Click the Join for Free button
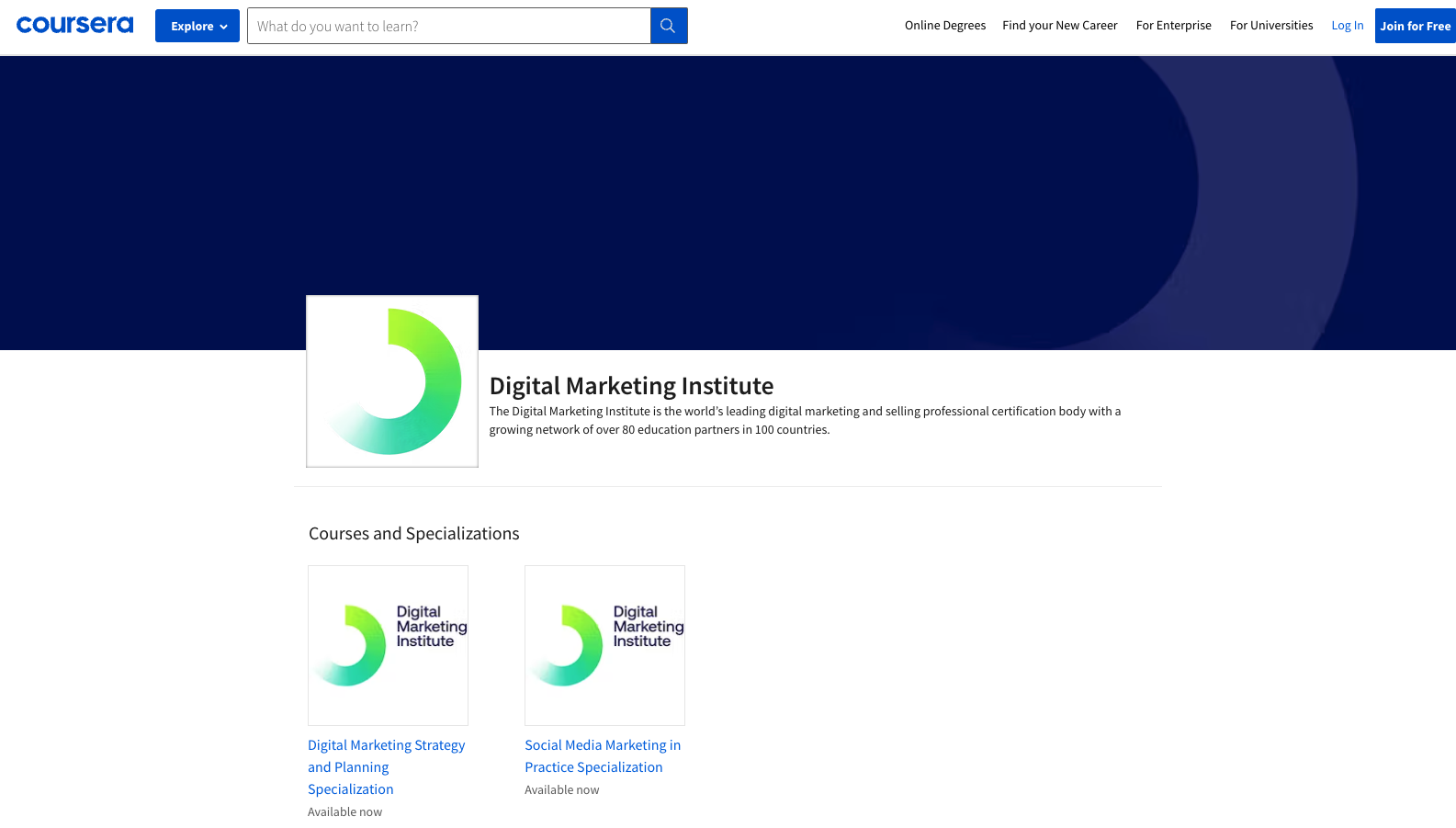The height and width of the screenshot is (828, 1456). click(x=1416, y=26)
